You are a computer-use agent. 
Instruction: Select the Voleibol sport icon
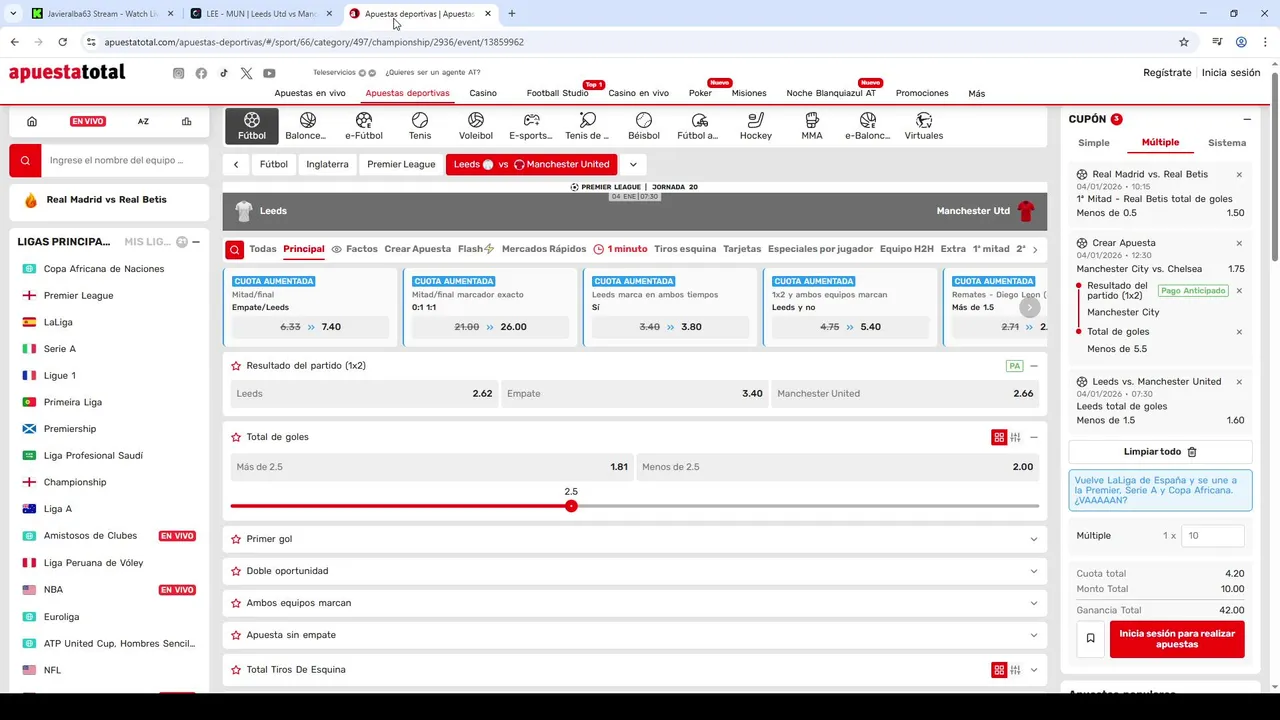(x=476, y=126)
